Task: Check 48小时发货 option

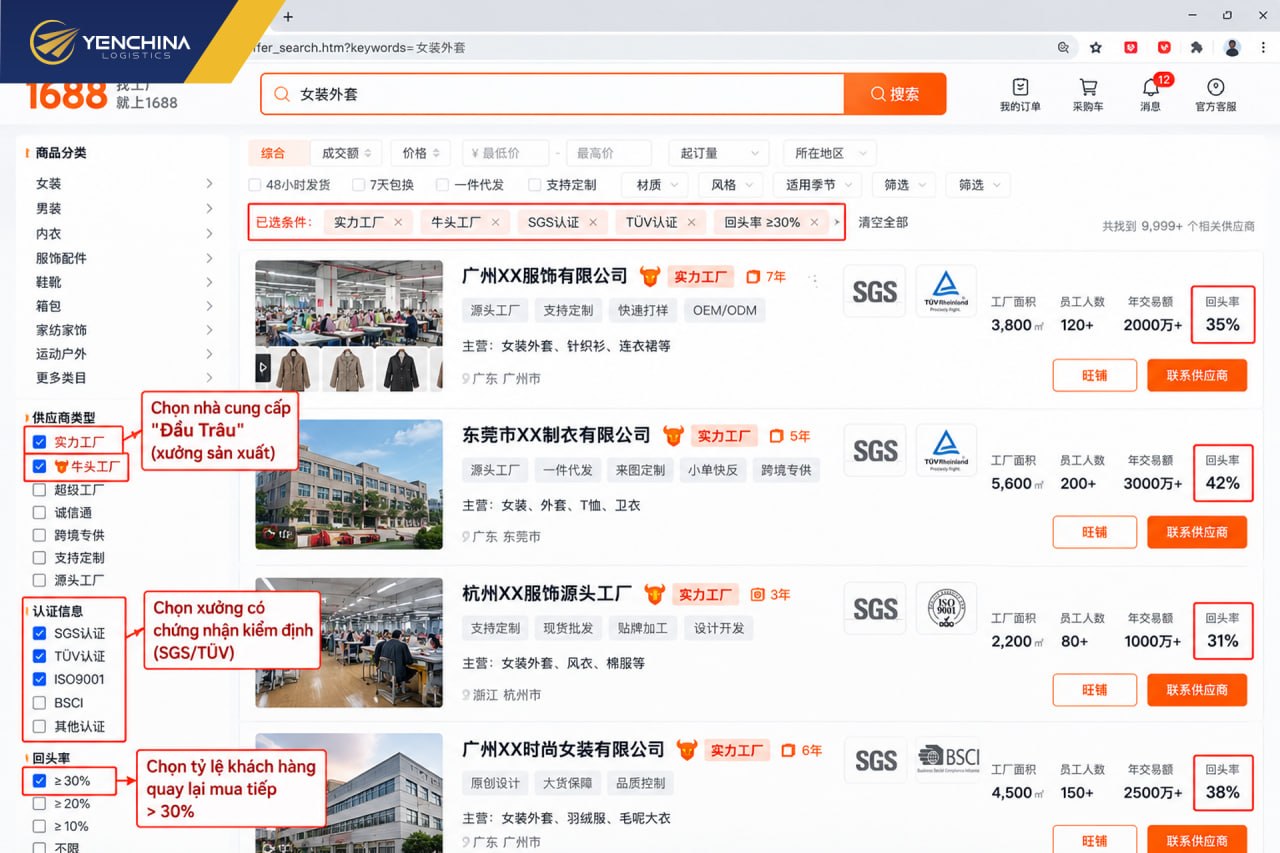Action: pos(255,185)
